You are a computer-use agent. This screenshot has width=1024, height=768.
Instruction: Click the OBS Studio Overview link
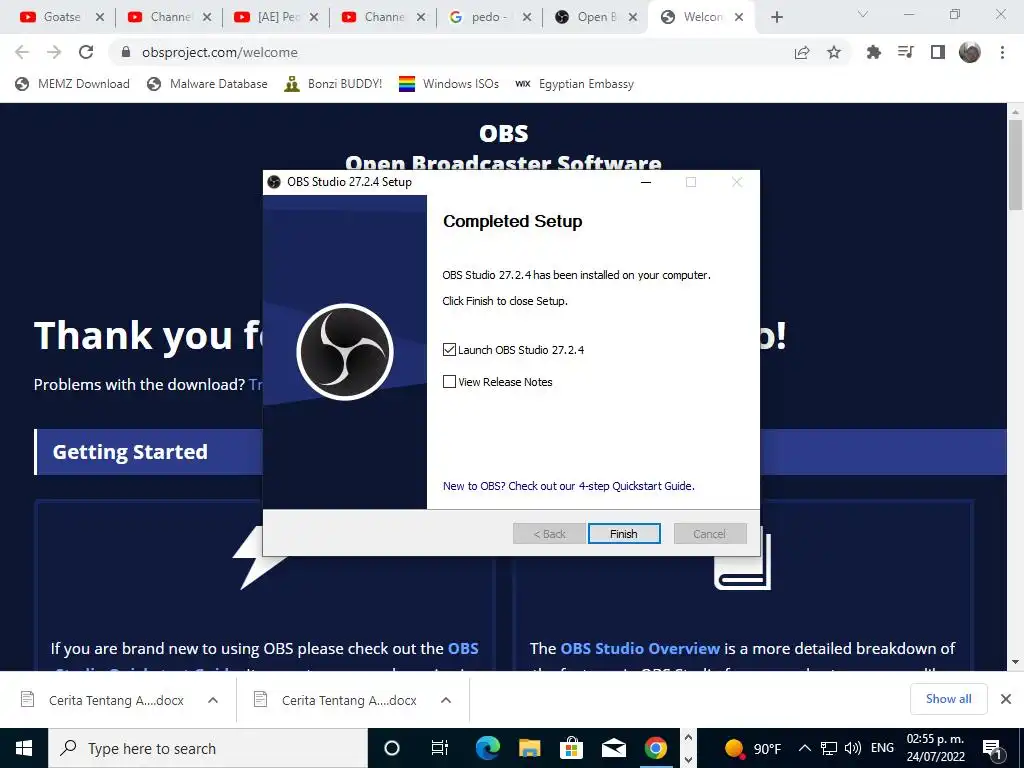coord(640,648)
